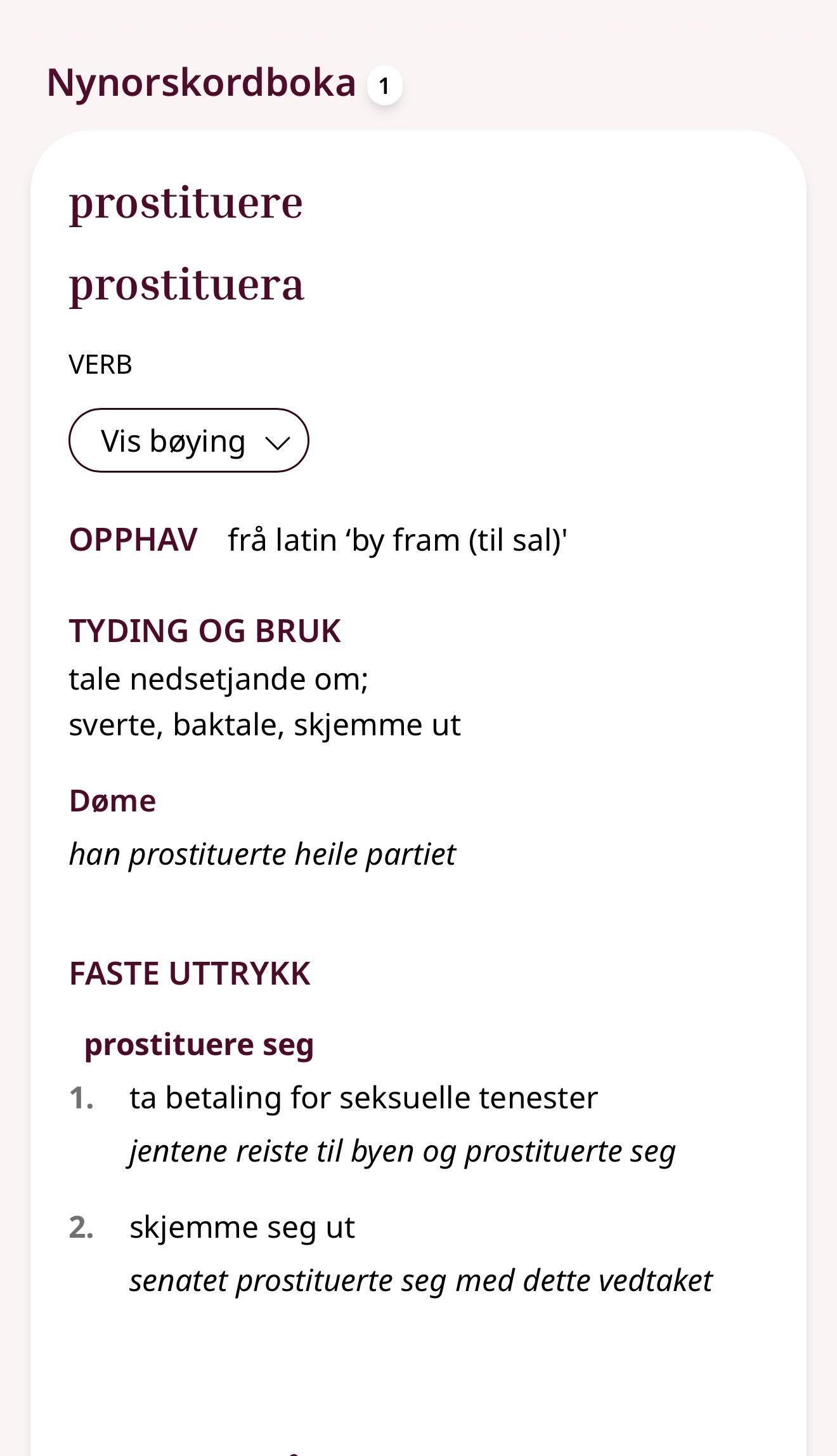Click the Nynorskordboka heading
The image size is (837, 1456).
(x=201, y=83)
